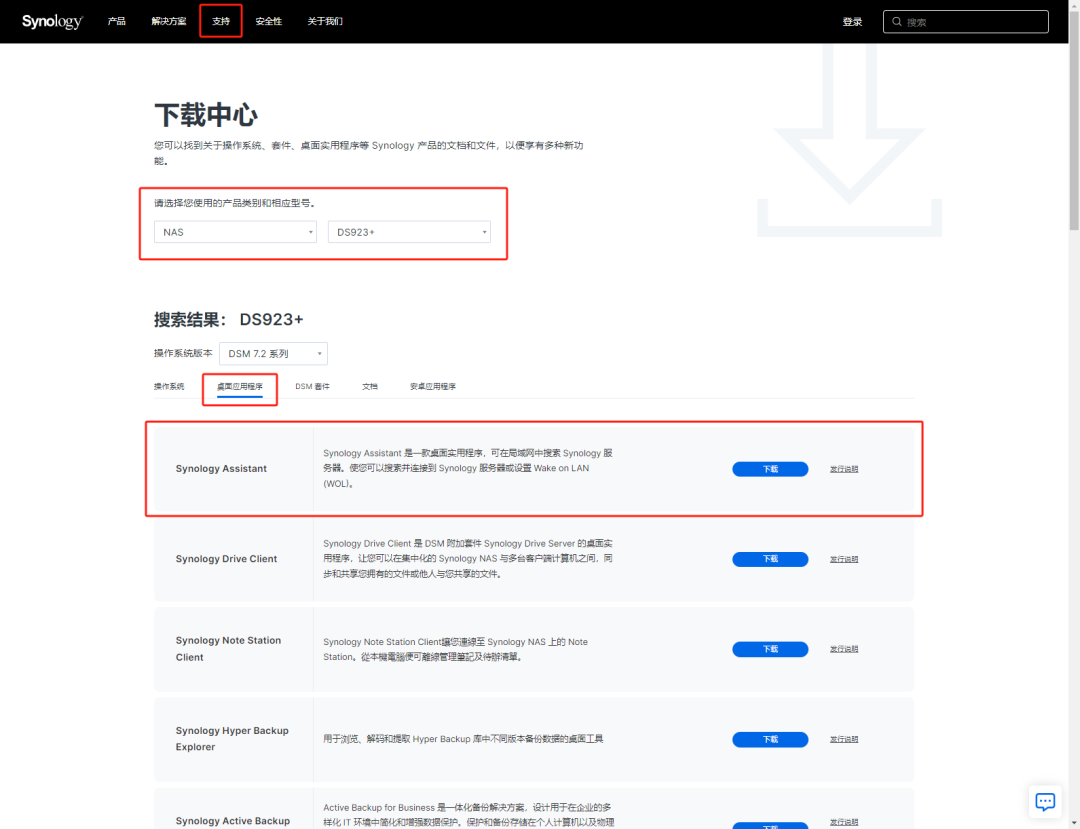
Task: Switch to the DSM 套件 tab
Action: click(x=312, y=386)
